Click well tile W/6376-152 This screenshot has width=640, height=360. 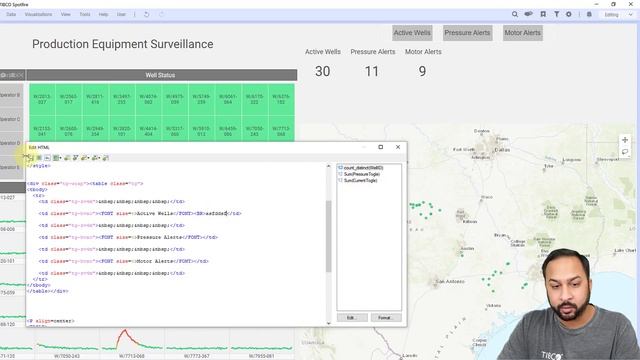[x=281, y=100]
